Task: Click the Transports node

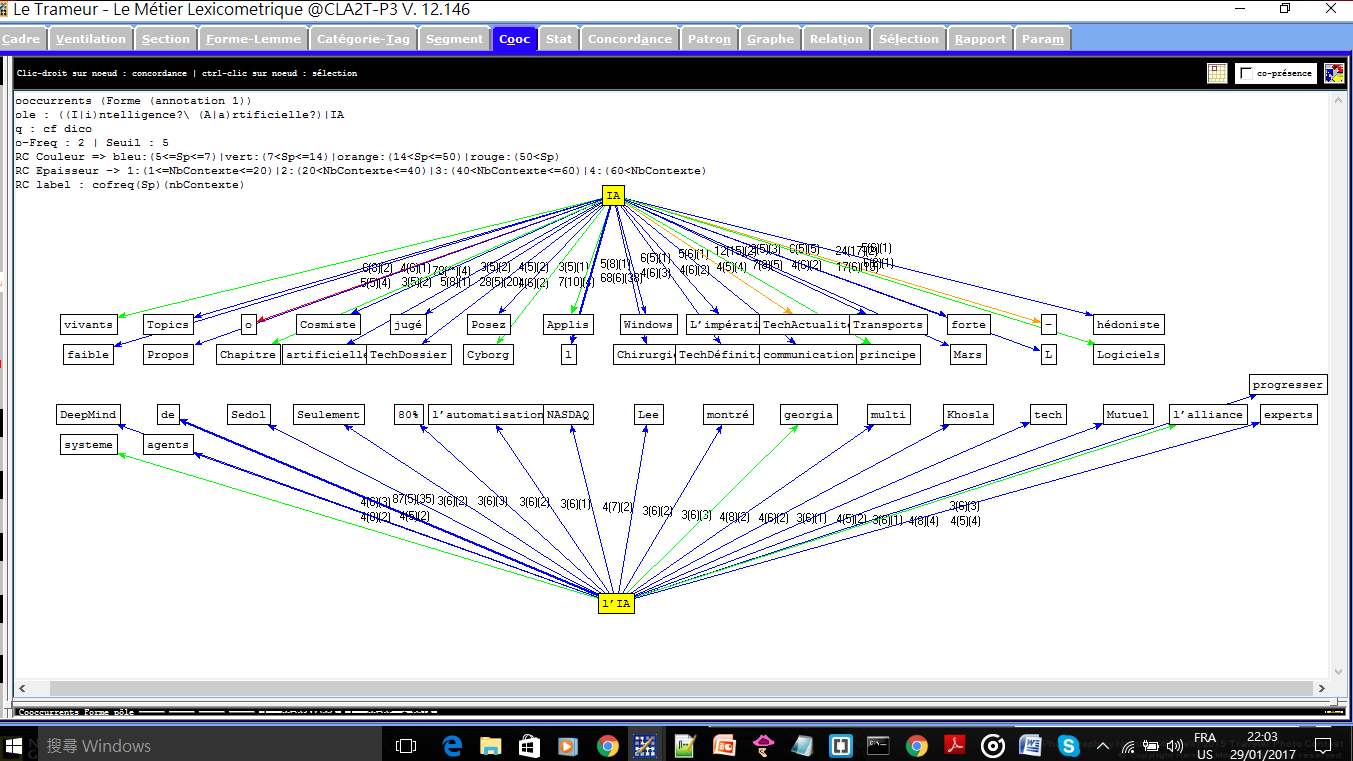Action: click(888, 325)
